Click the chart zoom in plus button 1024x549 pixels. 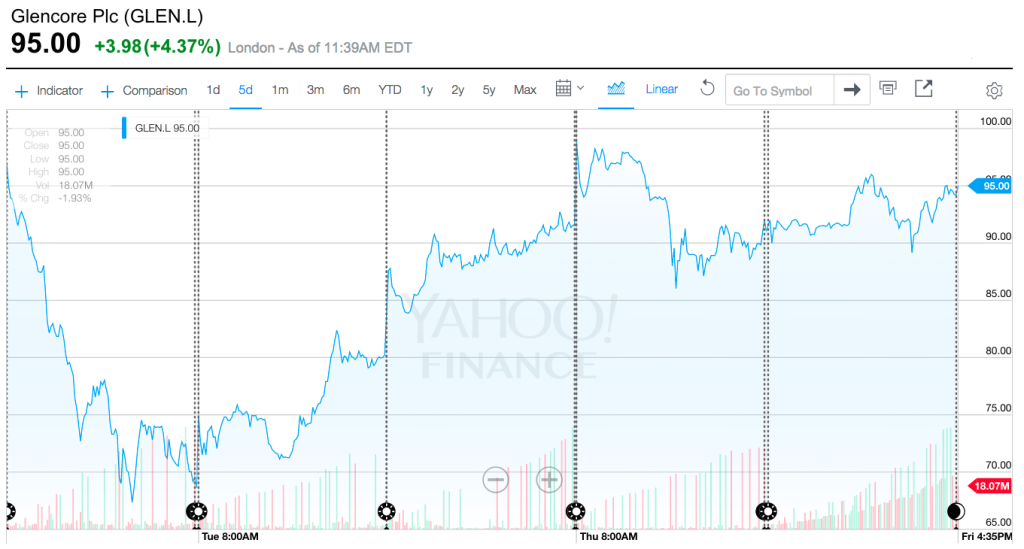coord(549,480)
